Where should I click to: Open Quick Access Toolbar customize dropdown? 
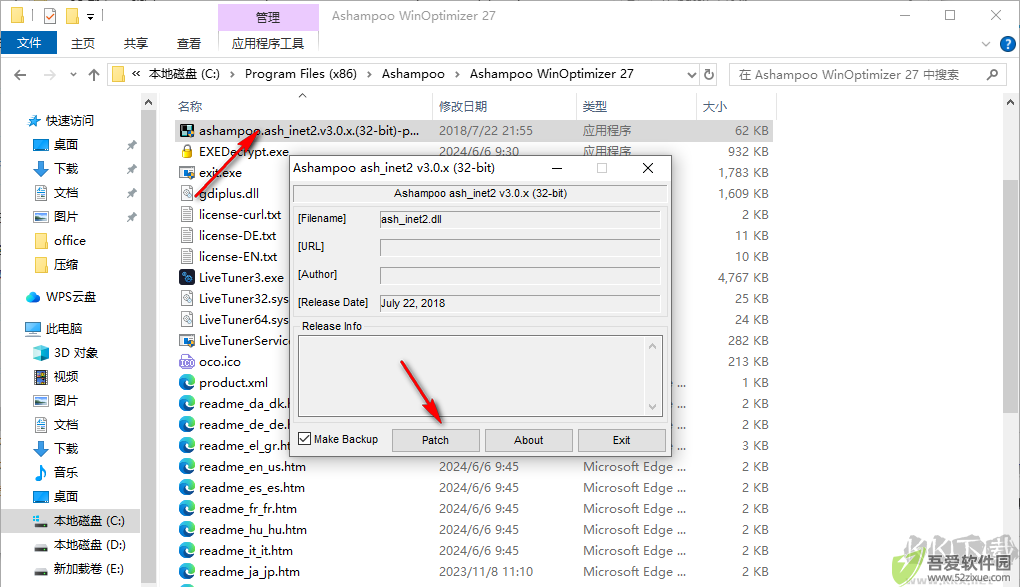point(90,16)
